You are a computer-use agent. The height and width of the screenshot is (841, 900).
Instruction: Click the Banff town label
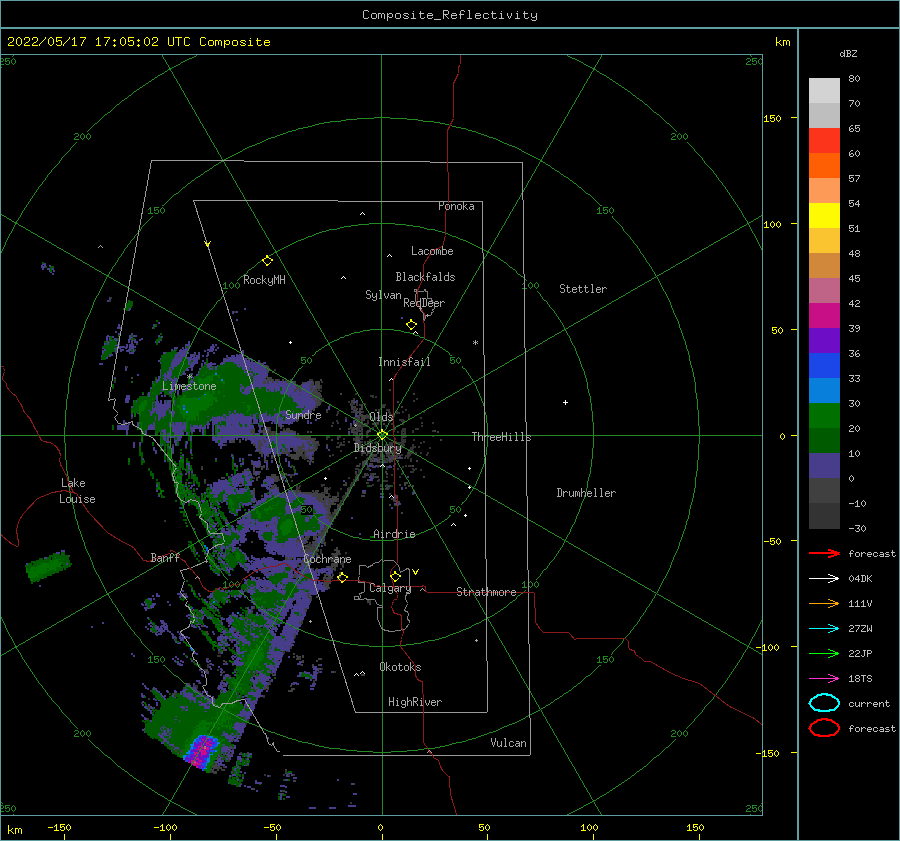click(x=165, y=558)
